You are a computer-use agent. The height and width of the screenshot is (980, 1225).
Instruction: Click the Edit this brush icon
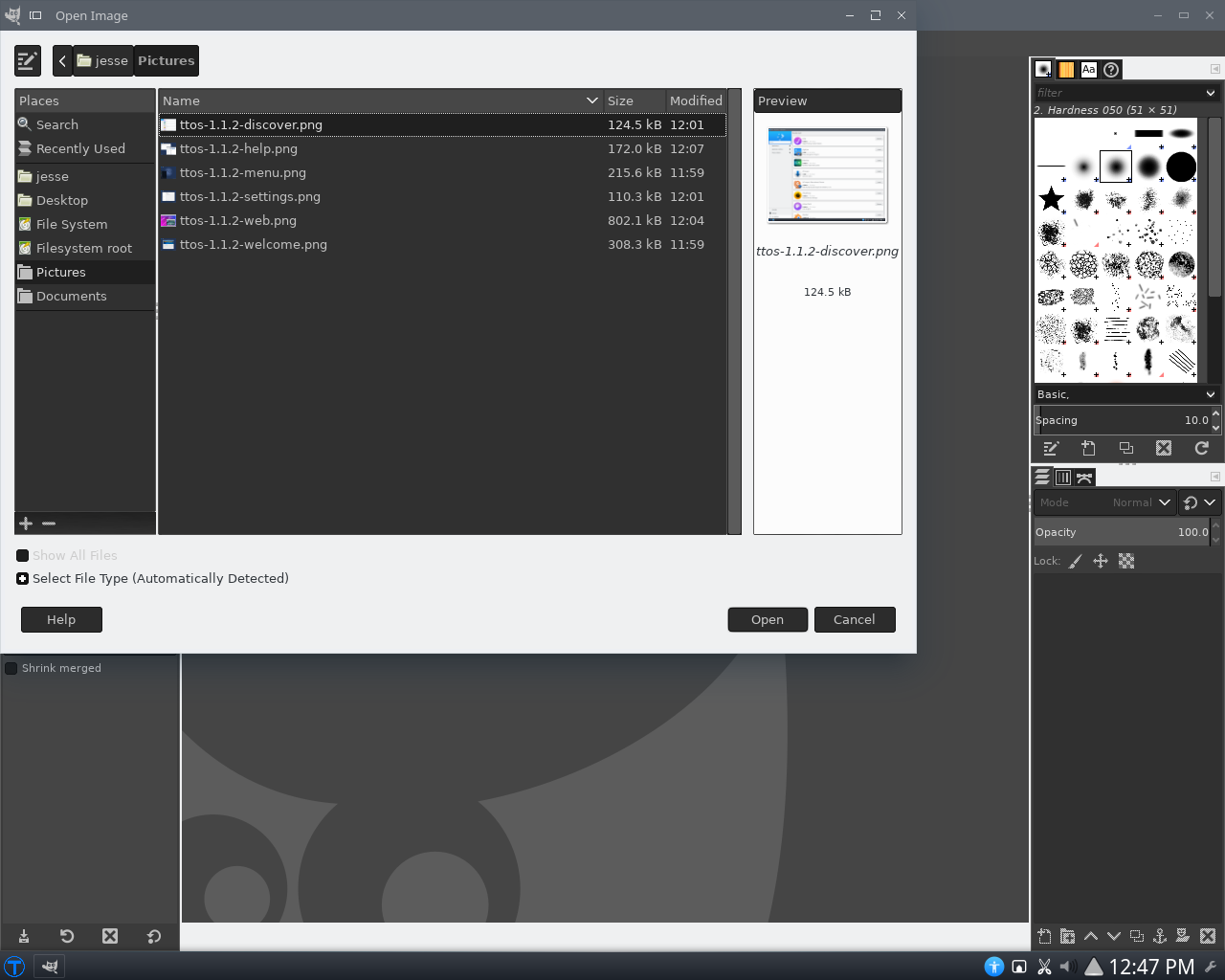pyautogui.click(x=1051, y=448)
